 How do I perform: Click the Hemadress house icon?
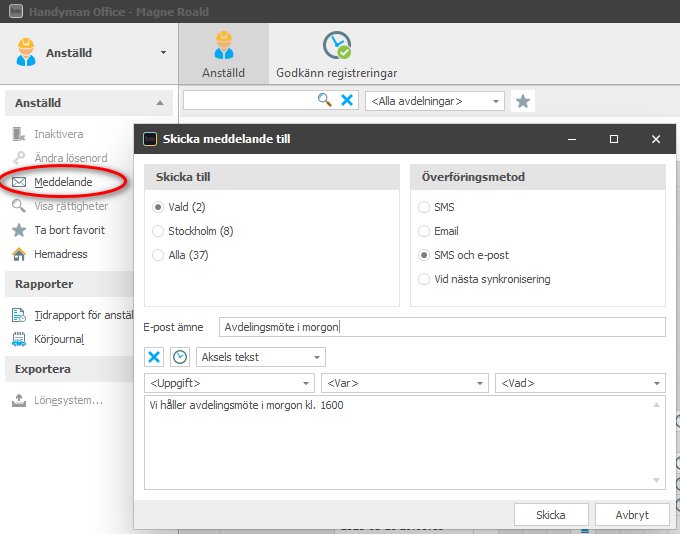pos(19,254)
